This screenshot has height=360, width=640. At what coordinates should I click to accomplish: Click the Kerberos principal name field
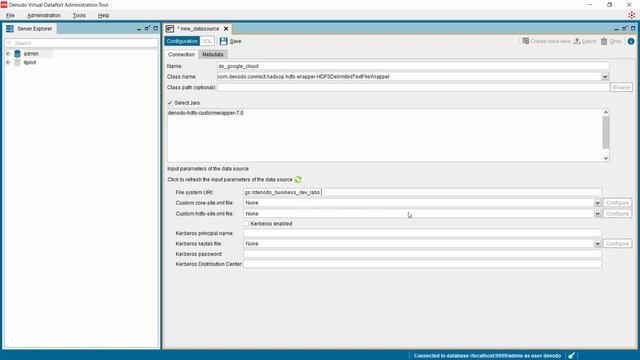pos(422,233)
